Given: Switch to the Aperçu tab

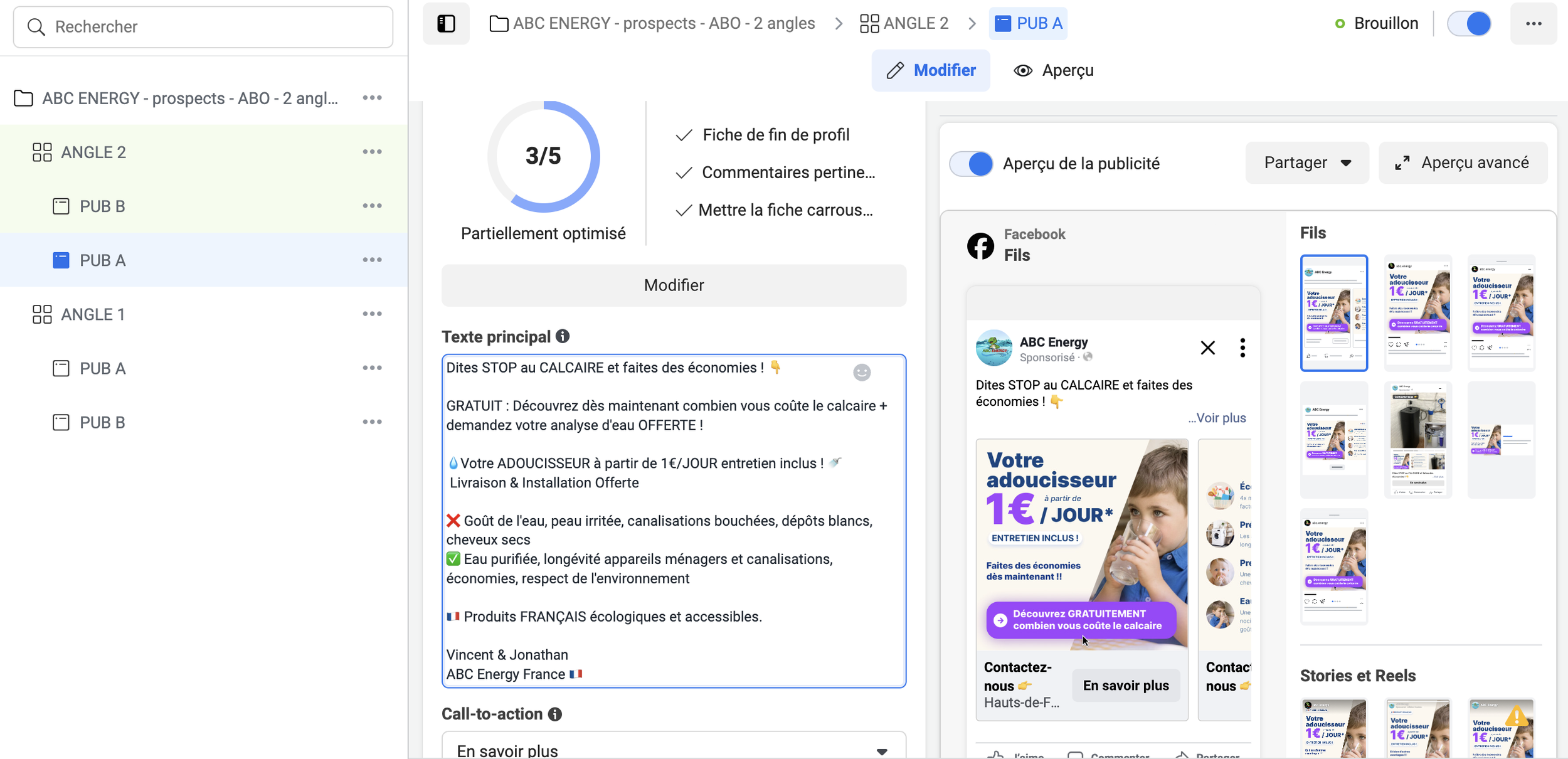Looking at the screenshot, I should pos(1054,70).
